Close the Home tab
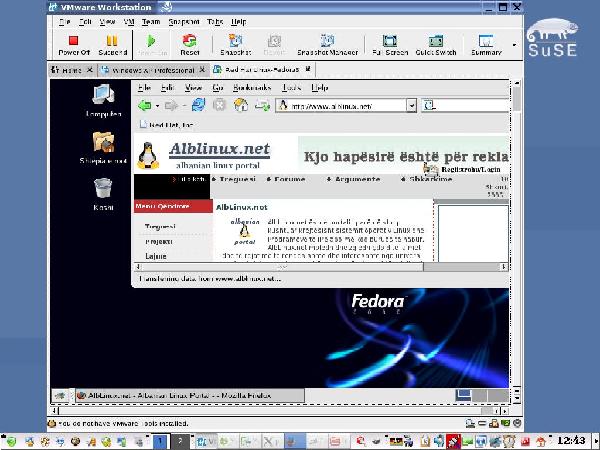The width and height of the screenshot is (600, 450). click(x=90, y=70)
